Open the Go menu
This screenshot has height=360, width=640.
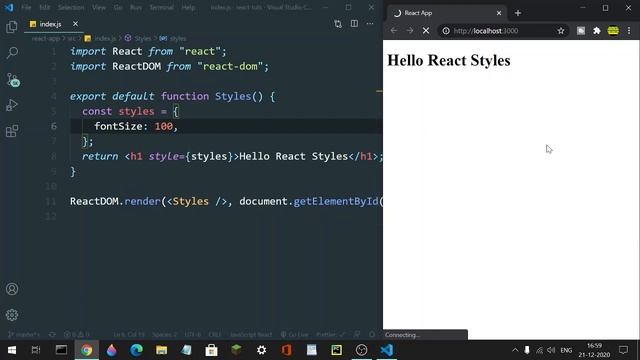[x=118, y=7]
